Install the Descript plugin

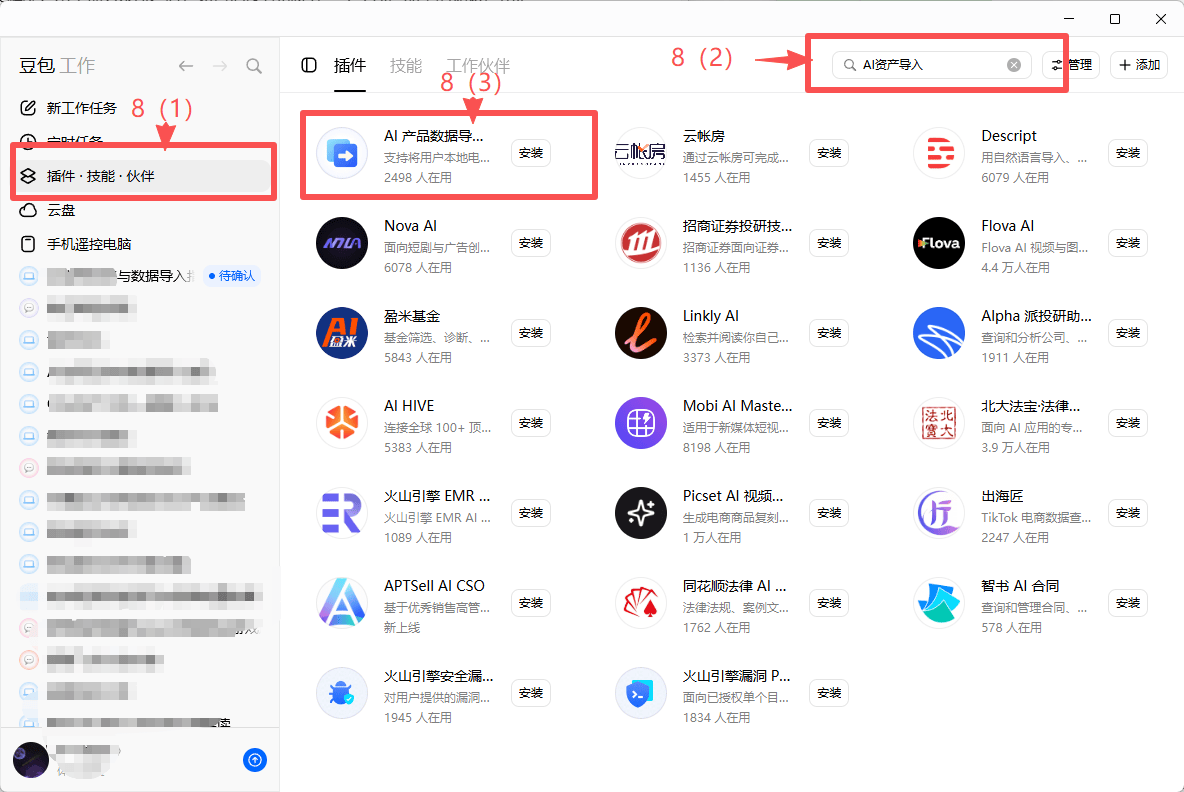[1128, 153]
